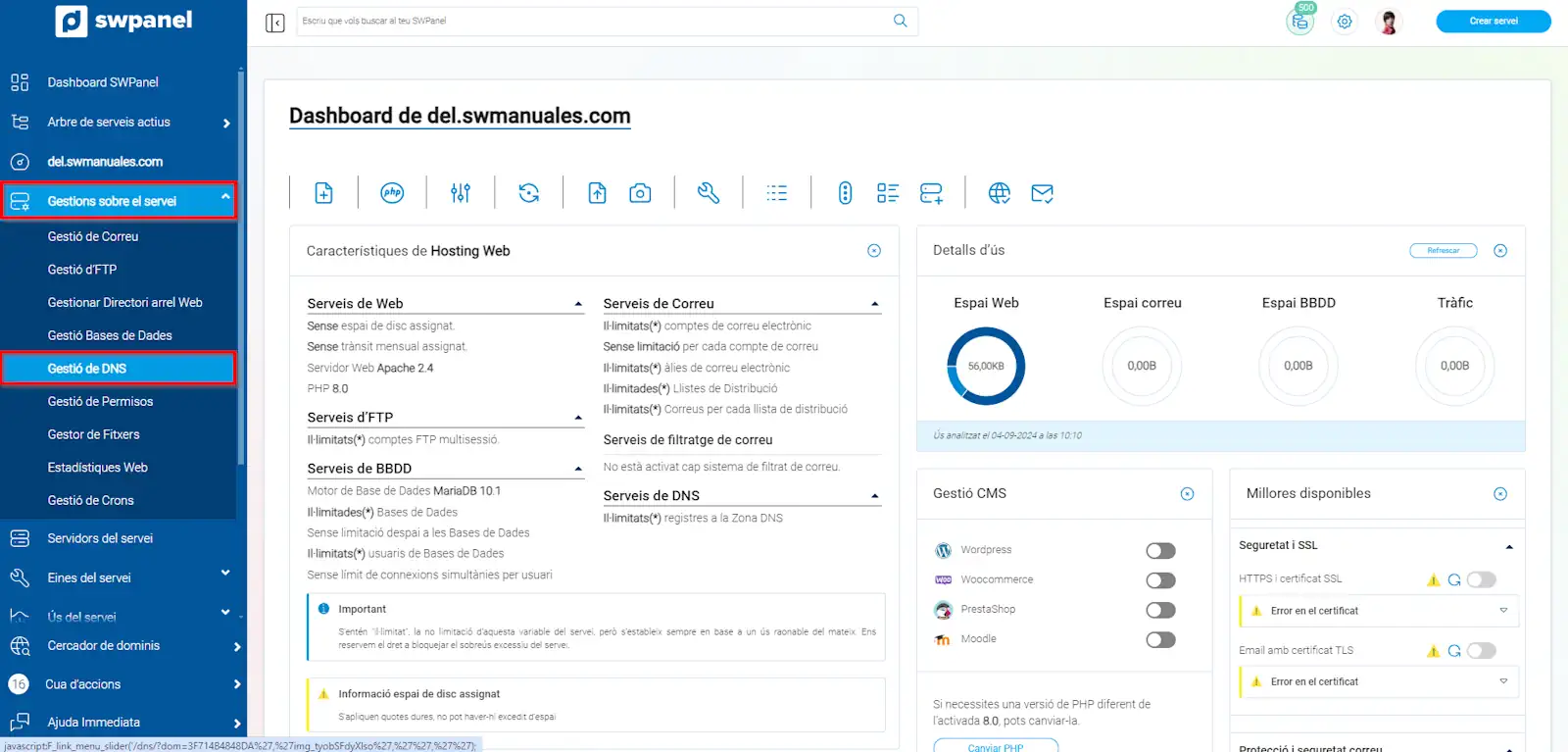1568x752 pixels.
Task: Toggle the PrestaShop CMS switch
Action: pyautogui.click(x=1160, y=610)
